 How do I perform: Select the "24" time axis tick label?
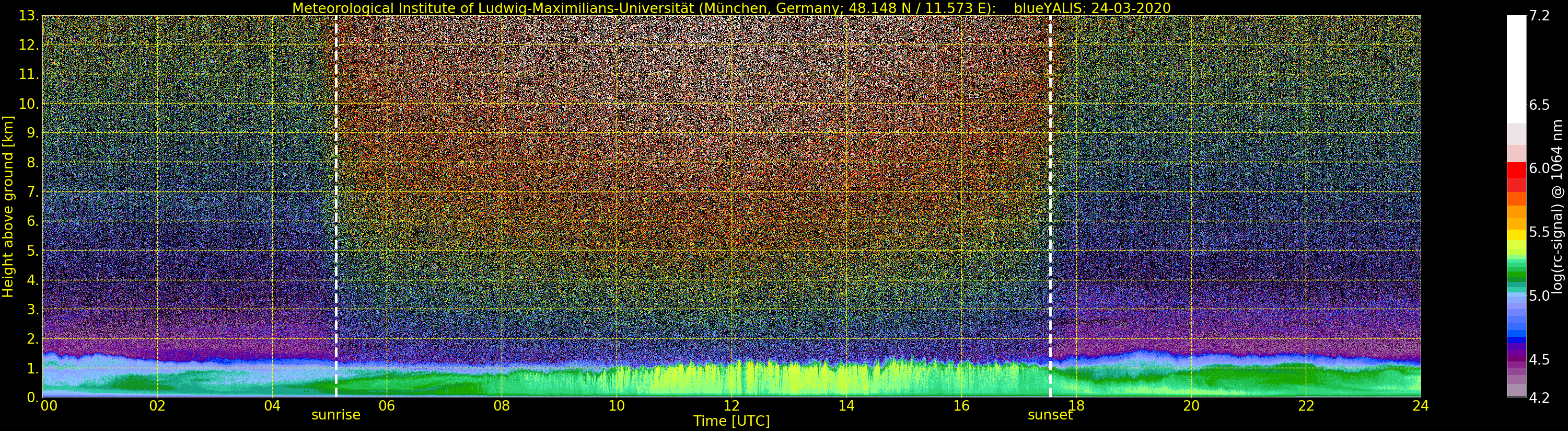click(x=1421, y=406)
